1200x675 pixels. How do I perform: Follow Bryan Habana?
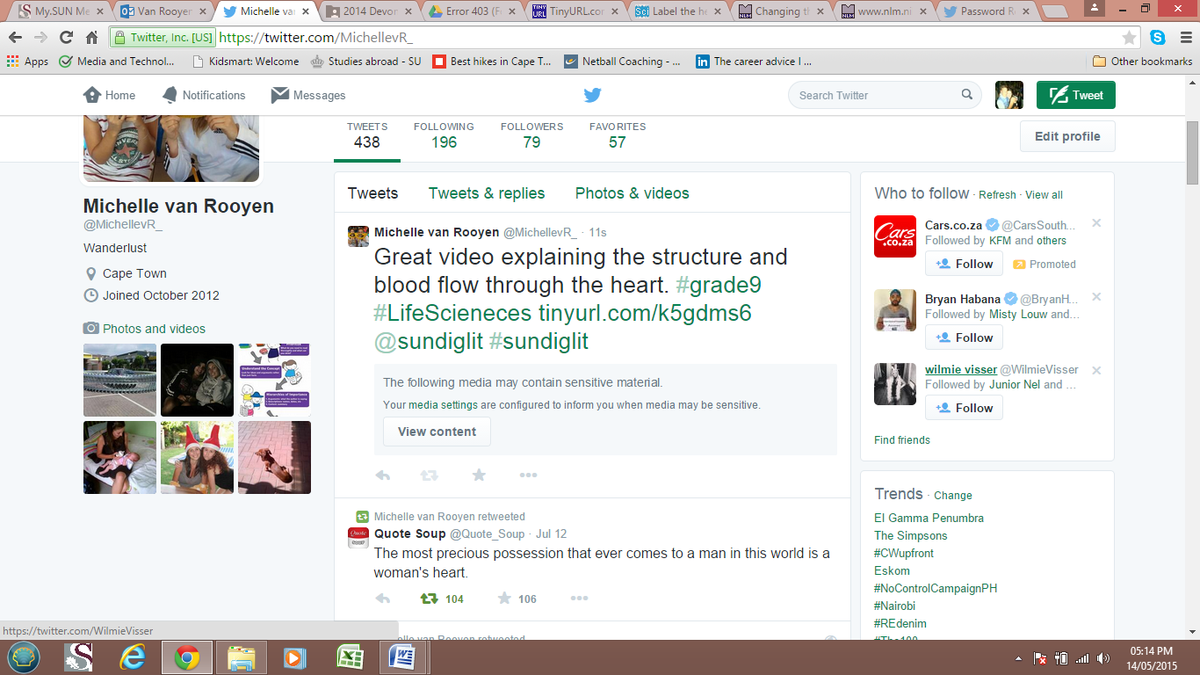point(964,338)
